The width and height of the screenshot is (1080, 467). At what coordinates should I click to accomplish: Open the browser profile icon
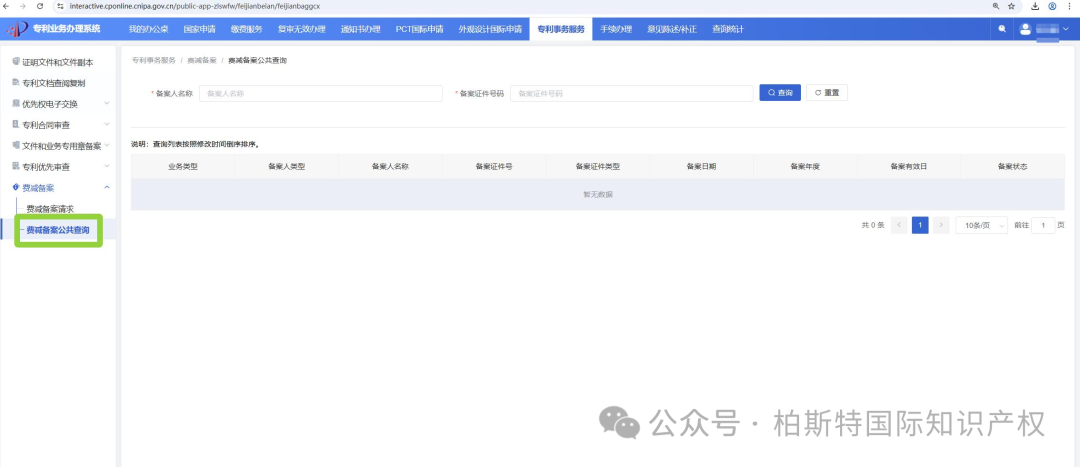pos(1052,6)
